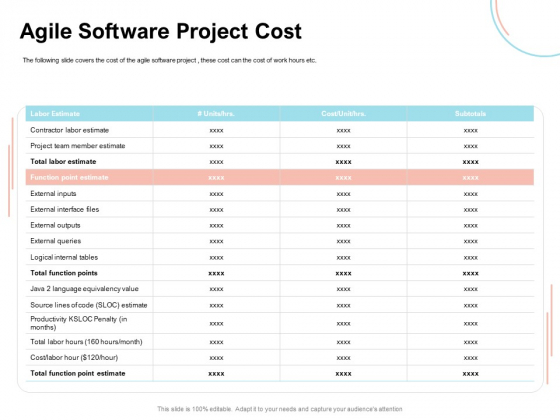Image resolution: width=560 pixels, height=420 pixels.
Task: Select Cost/Unit value for Java 2 language equivalency
Action: (344, 289)
